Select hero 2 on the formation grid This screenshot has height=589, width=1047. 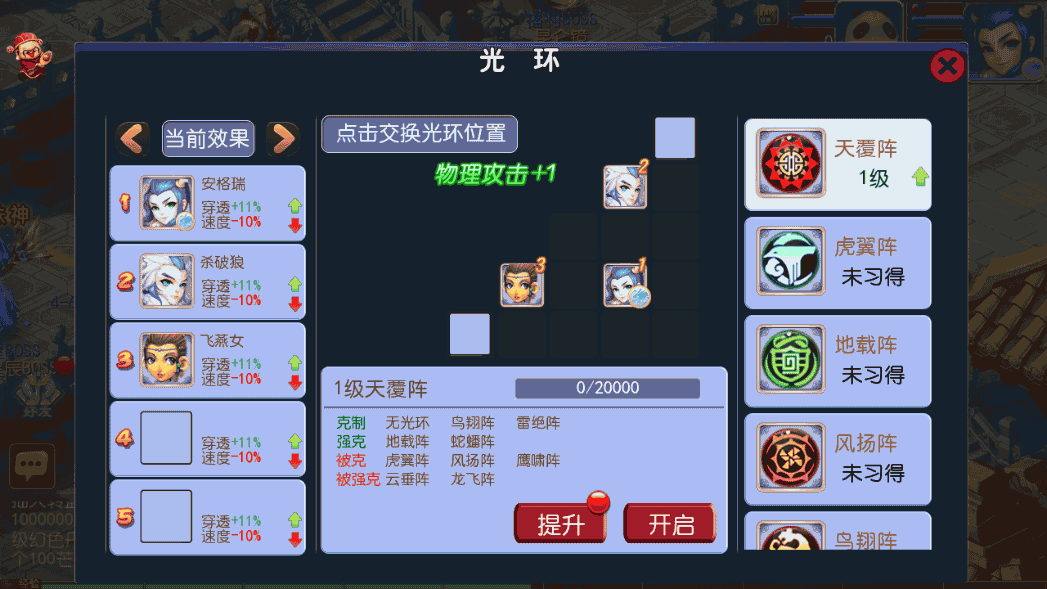click(x=625, y=187)
